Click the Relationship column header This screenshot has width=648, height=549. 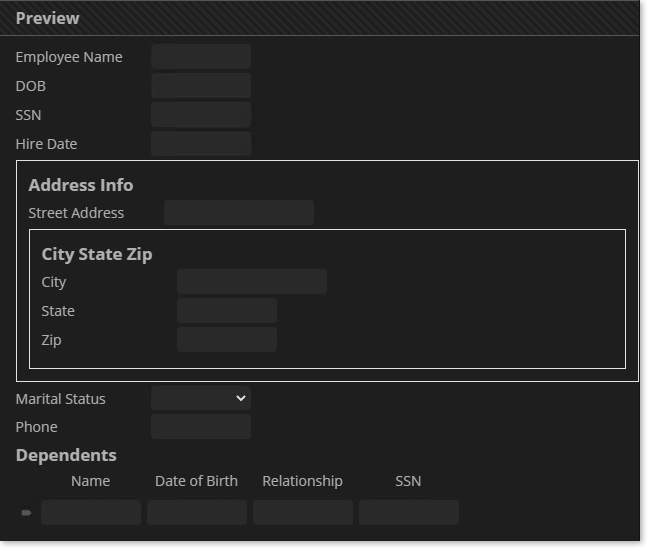click(302, 481)
